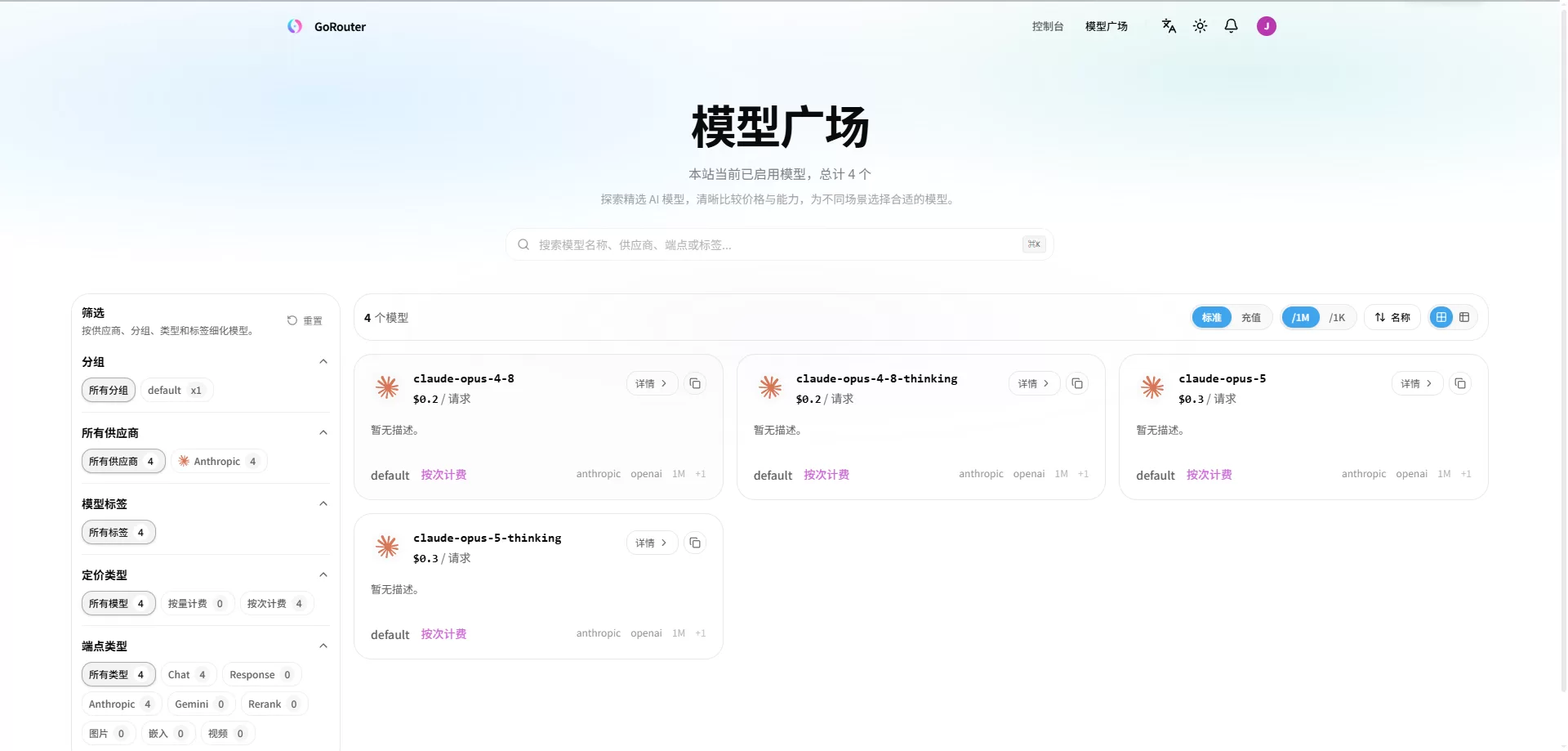Open the notifications bell
Image resolution: width=1568 pixels, height=751 pixels.
click(1231, 26)
